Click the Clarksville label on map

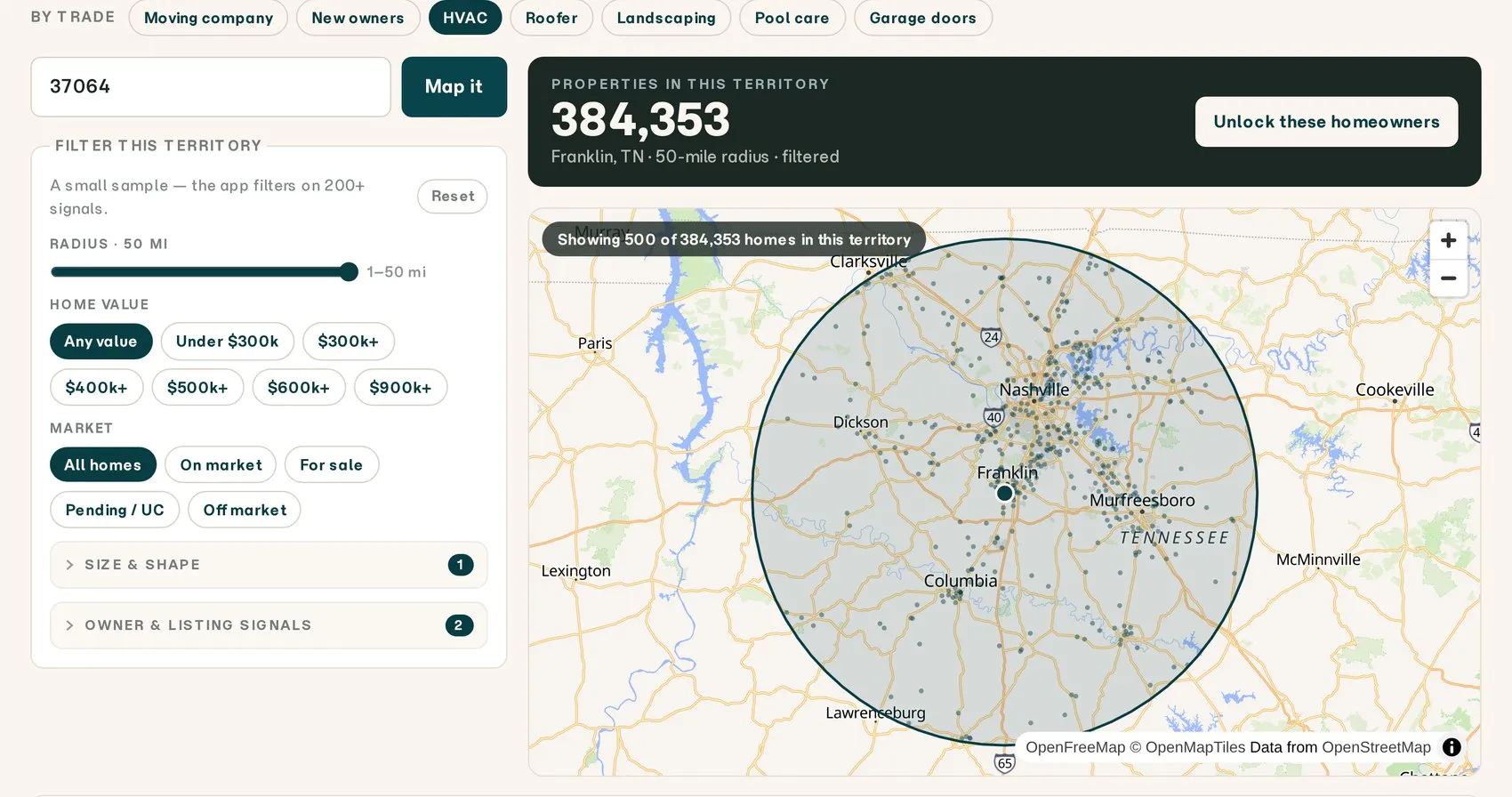868,262
